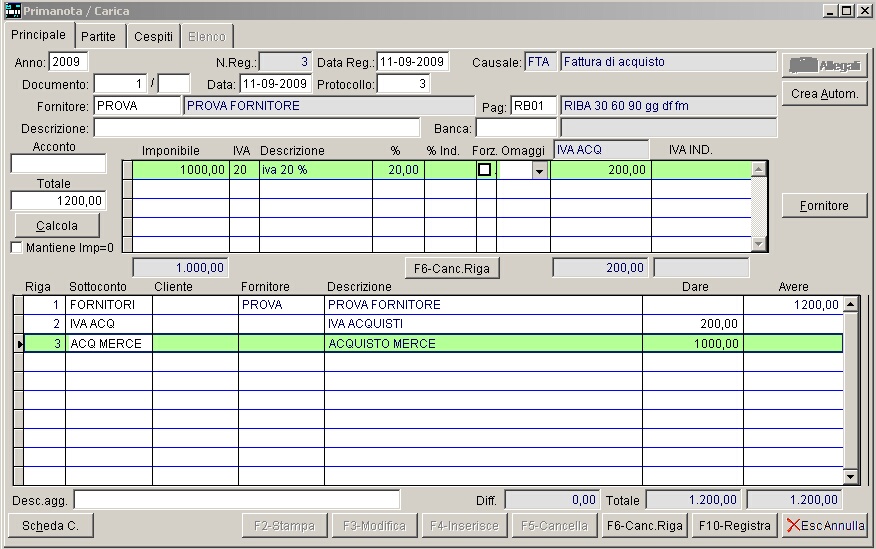The height and width of the screenshot is (549, 876).
Task: Focus the Protocollo field
Action: point(403,84)
